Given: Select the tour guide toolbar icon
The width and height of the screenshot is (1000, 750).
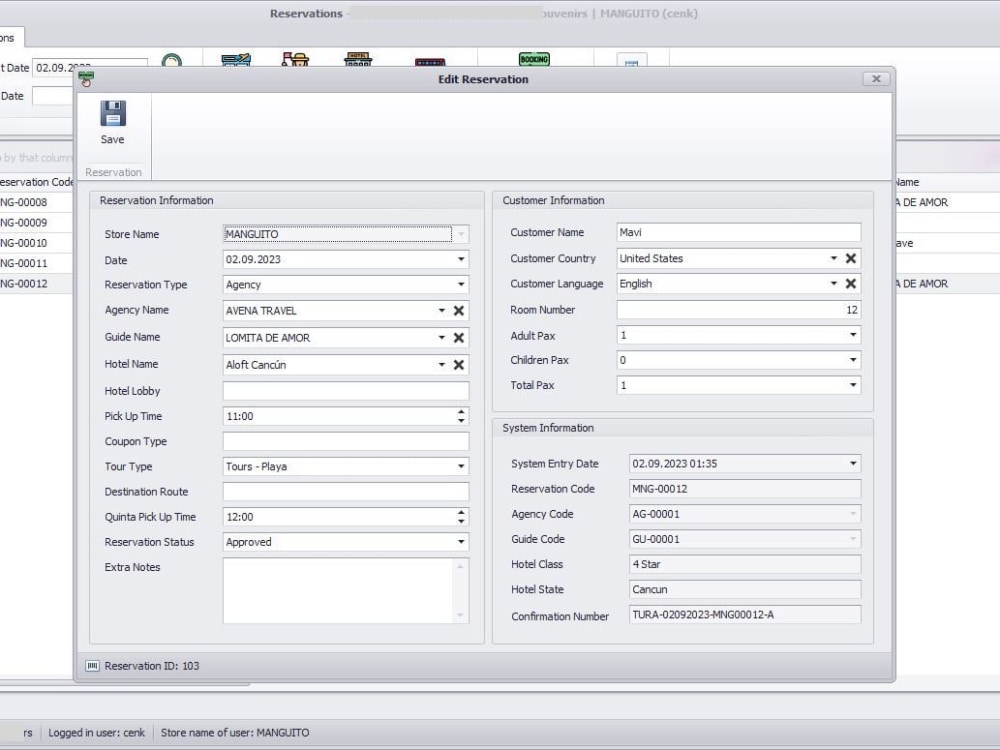Looking at the screenshot, I should coord(295,60).
